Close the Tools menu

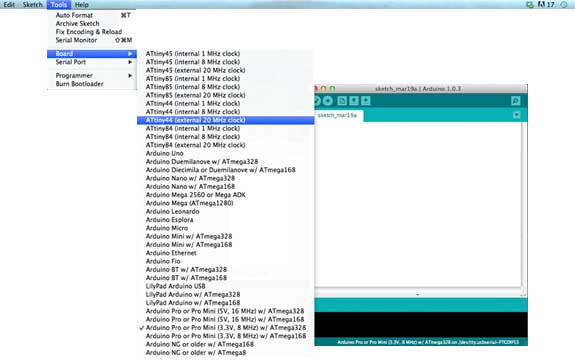coord(59,5)
